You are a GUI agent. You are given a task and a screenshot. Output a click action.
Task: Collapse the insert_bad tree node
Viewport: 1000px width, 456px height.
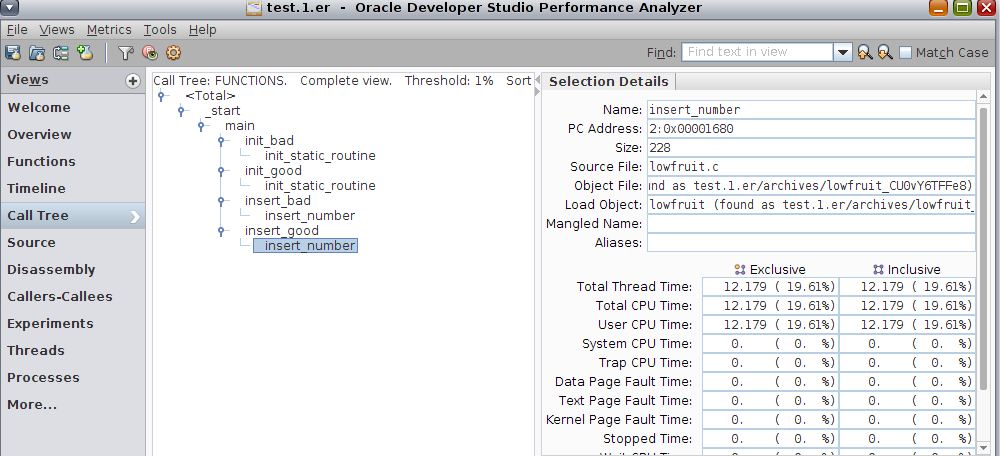point(221,201)
